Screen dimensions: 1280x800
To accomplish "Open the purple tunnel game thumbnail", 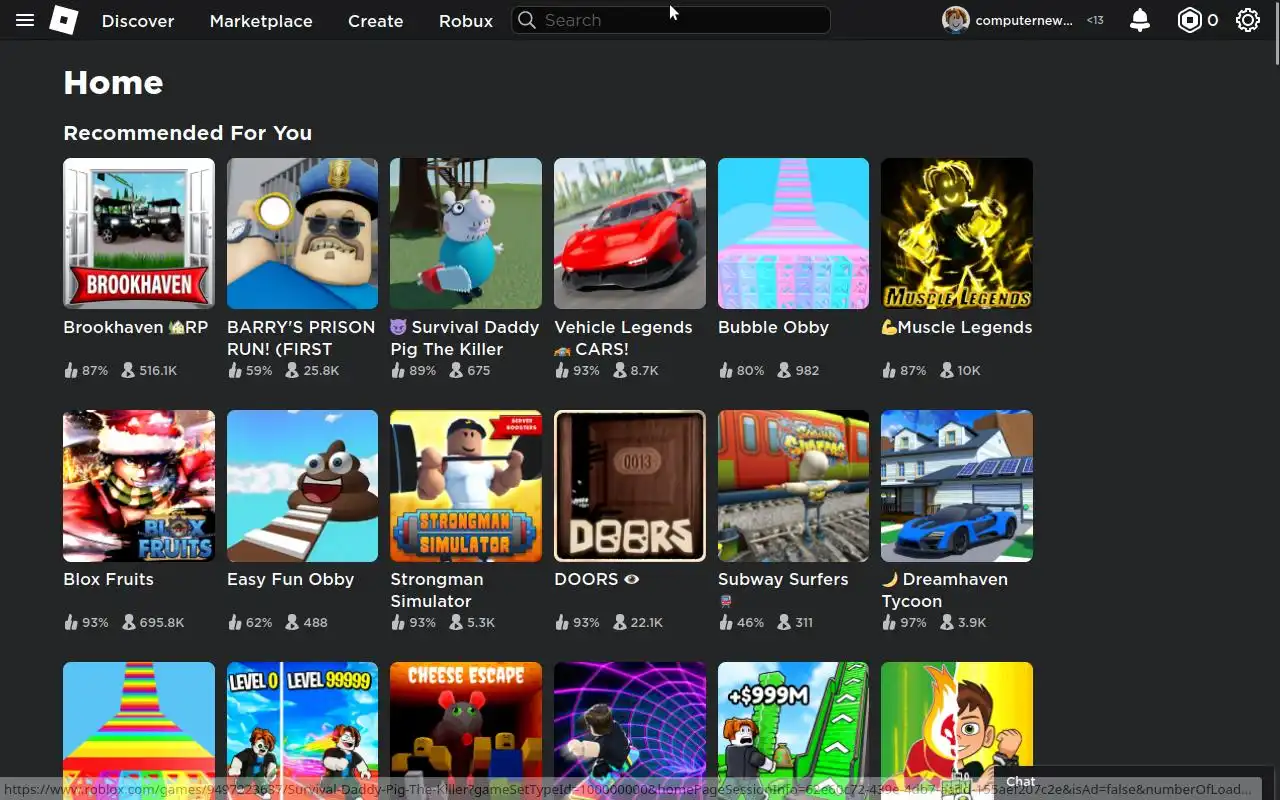I will [x=630, y=731].
